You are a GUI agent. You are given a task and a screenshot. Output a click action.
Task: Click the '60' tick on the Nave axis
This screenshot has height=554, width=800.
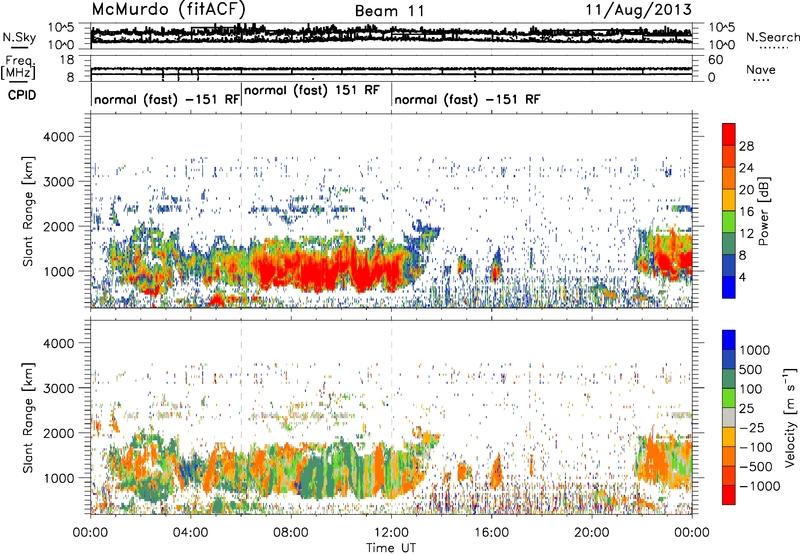(x=715, y=60)
